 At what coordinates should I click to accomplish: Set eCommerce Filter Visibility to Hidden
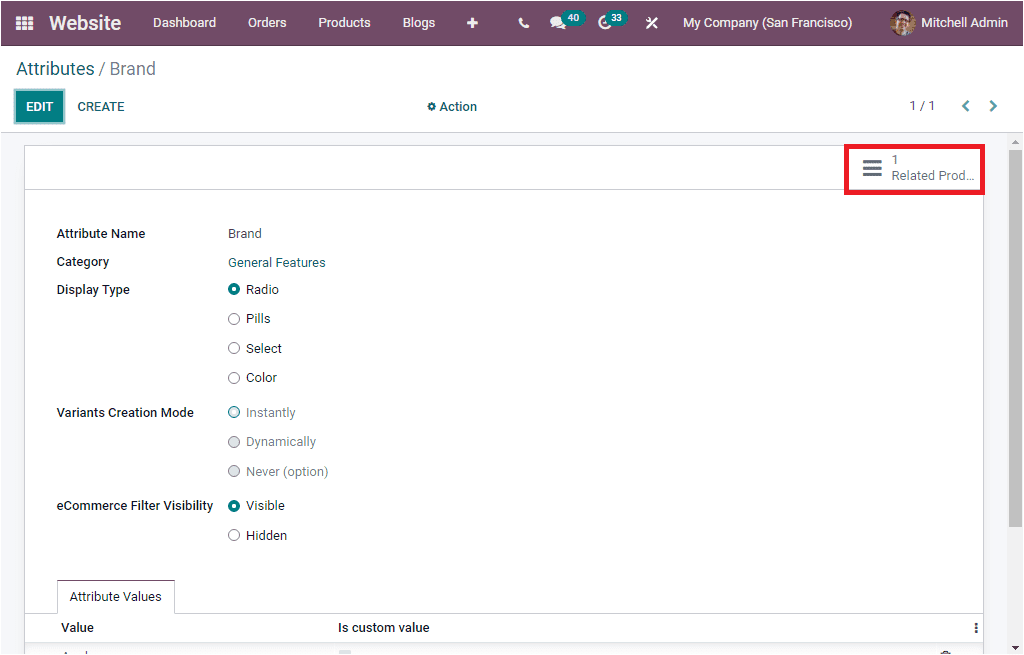(x=233, y=535)
